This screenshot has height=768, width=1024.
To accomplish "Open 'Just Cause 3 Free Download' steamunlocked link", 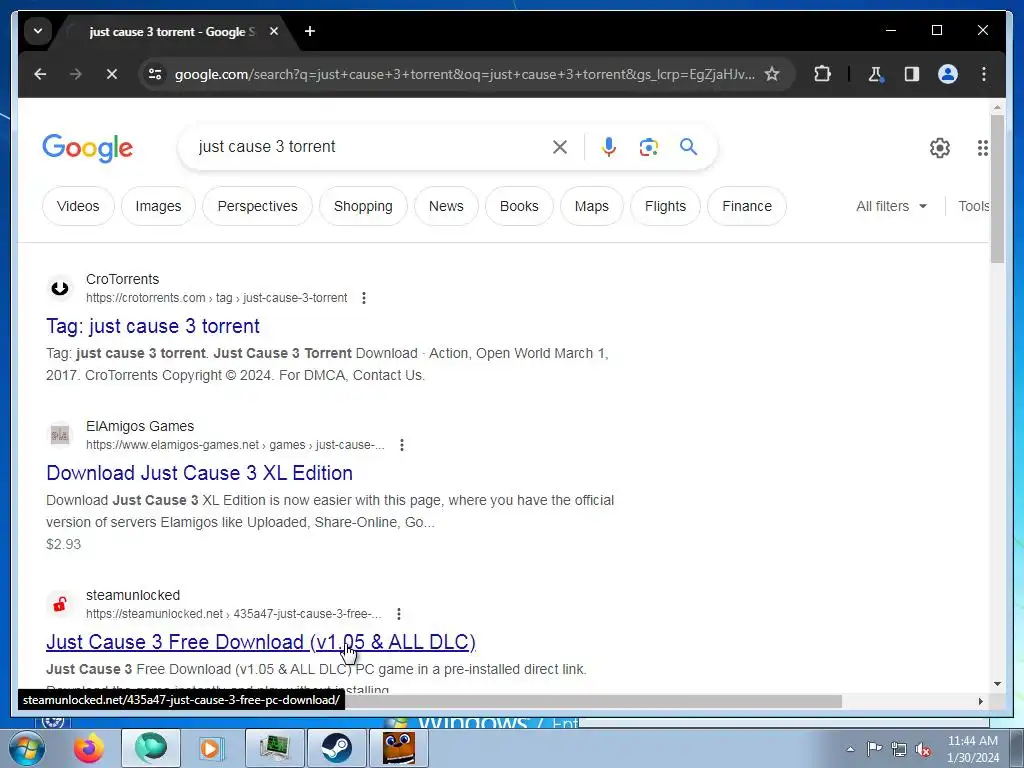I will pos(261,642).
